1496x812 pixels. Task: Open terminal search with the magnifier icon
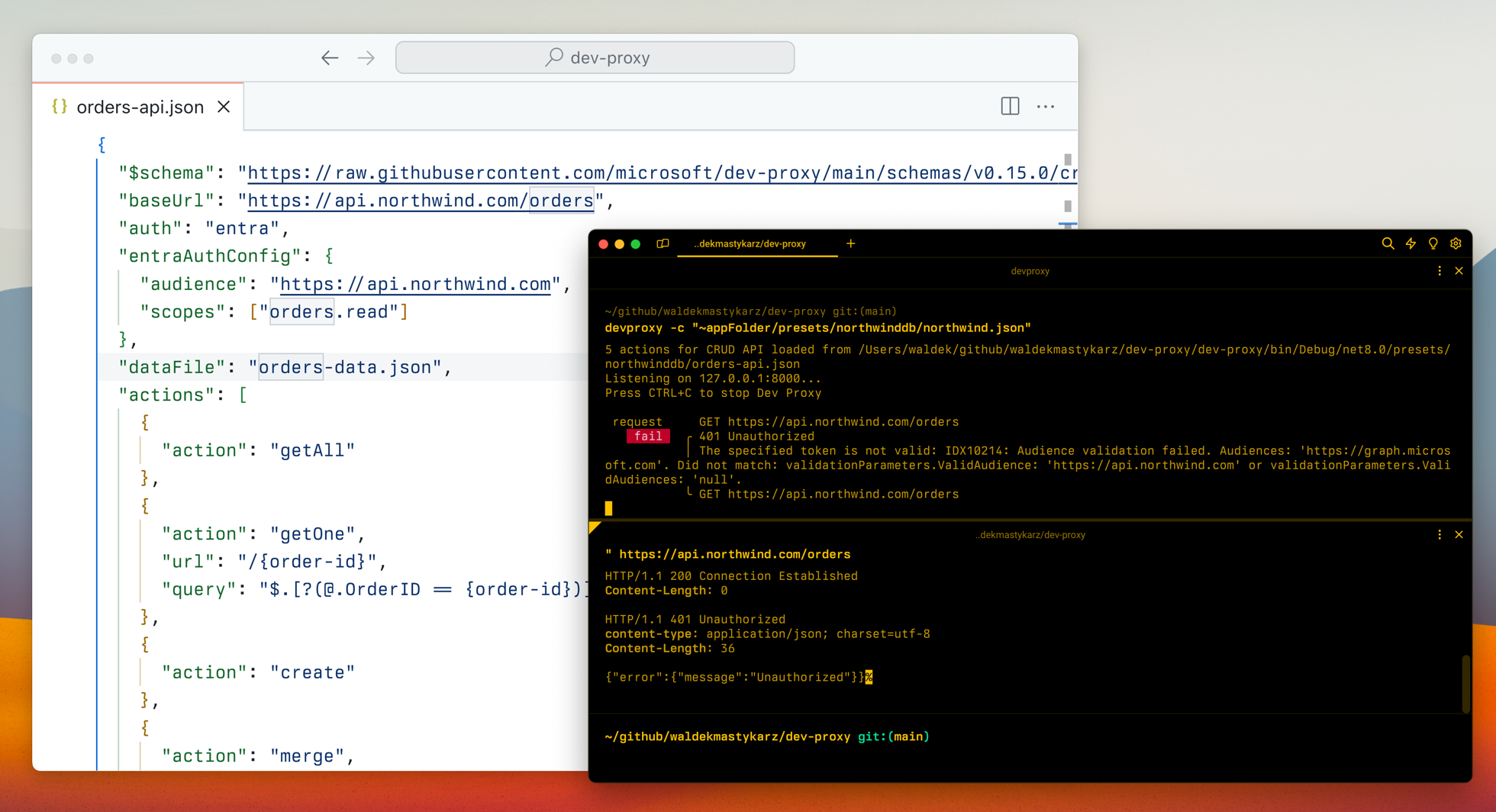(x=1388, y=243)
